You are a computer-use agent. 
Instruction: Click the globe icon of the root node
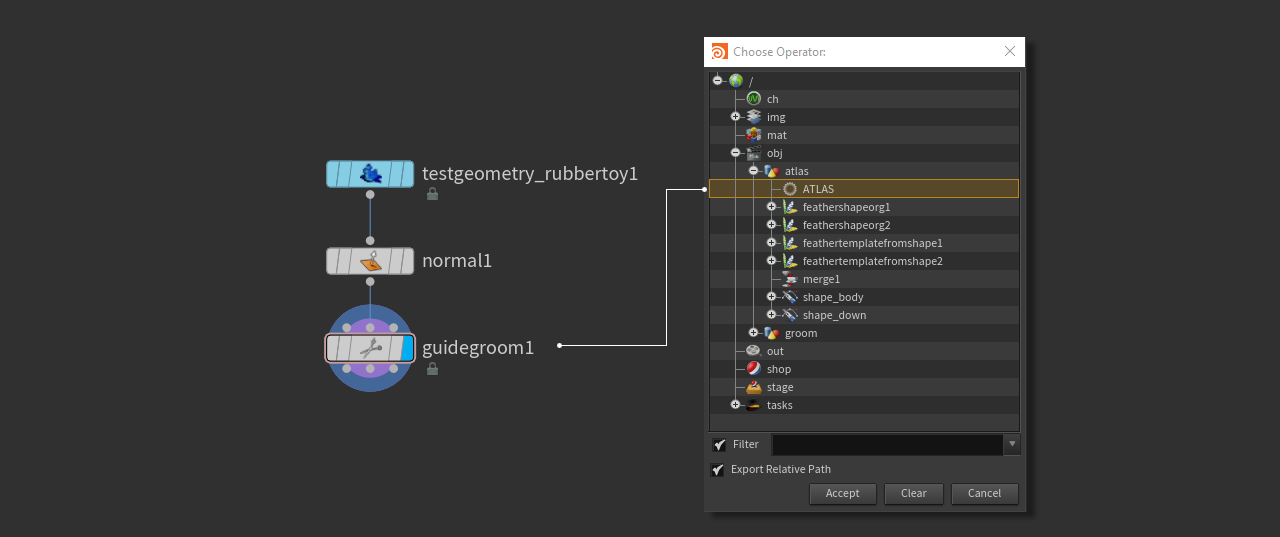point(736,81)
